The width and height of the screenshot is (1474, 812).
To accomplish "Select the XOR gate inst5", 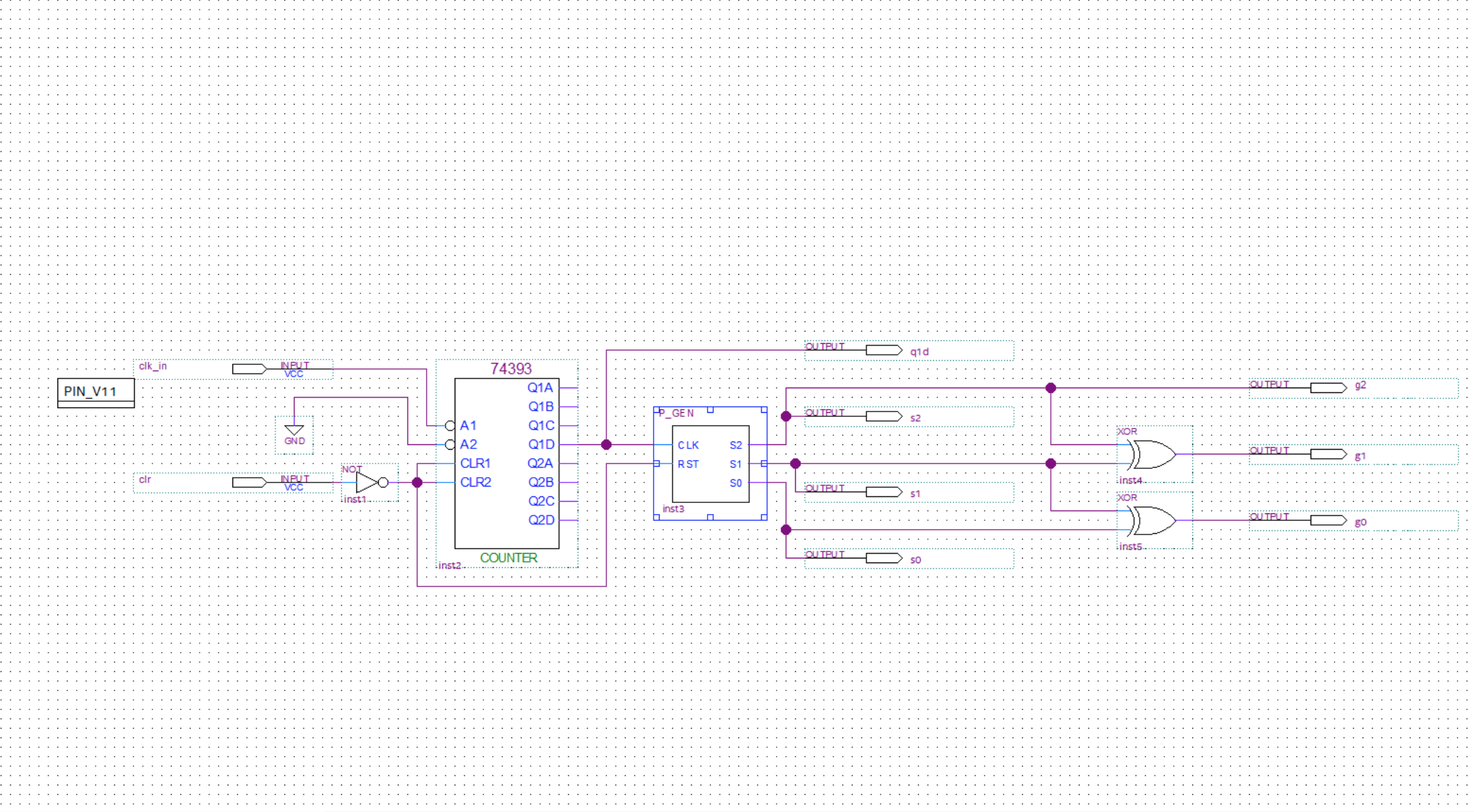I will [1153, 521].
